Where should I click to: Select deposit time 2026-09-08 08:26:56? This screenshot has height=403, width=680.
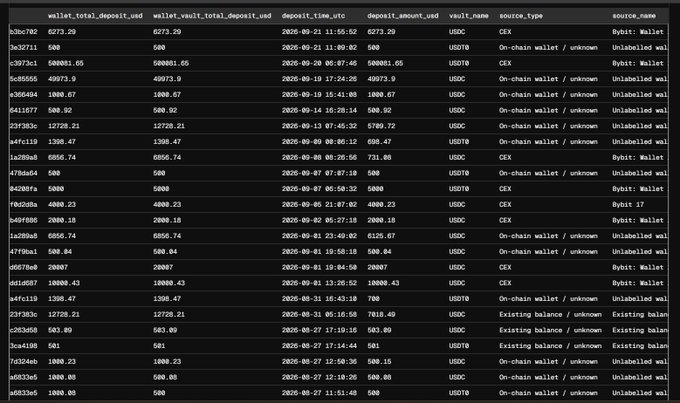319,157
